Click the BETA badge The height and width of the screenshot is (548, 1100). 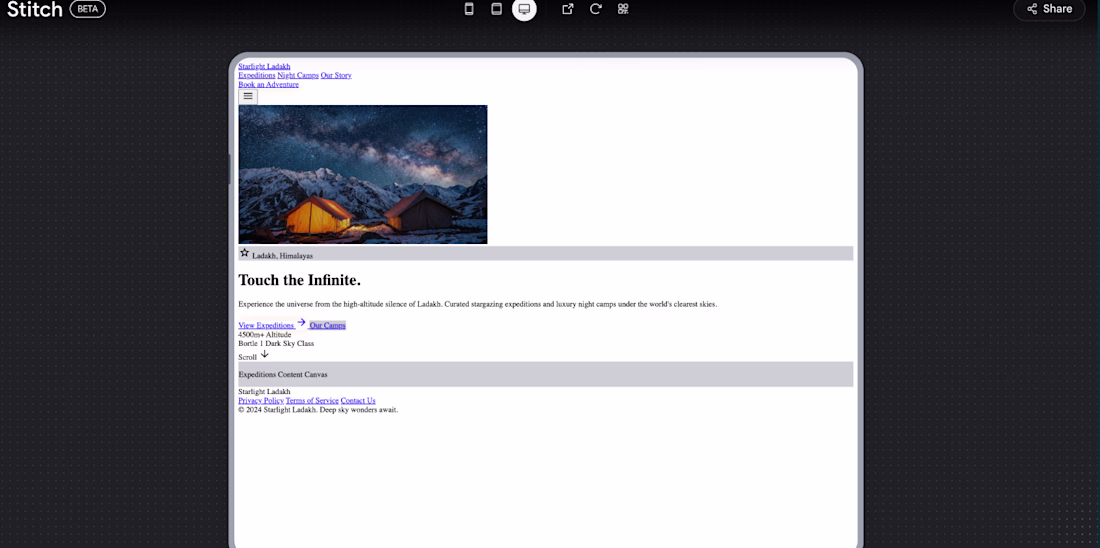pyautogui.click(x=88, y=9)
